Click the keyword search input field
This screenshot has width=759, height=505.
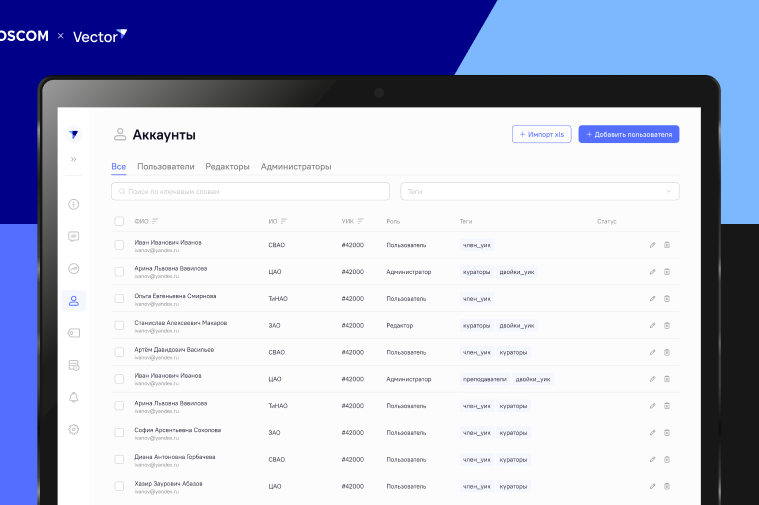(x=250, y=191)
